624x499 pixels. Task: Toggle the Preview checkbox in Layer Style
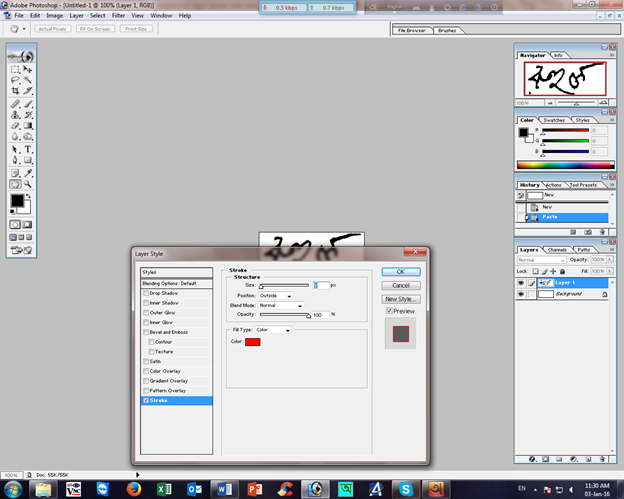coord(389,311)
